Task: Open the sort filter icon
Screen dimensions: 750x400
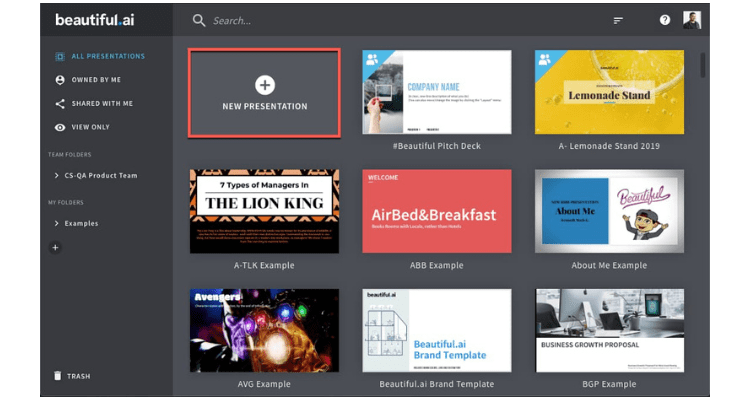Action: [618, 20]
